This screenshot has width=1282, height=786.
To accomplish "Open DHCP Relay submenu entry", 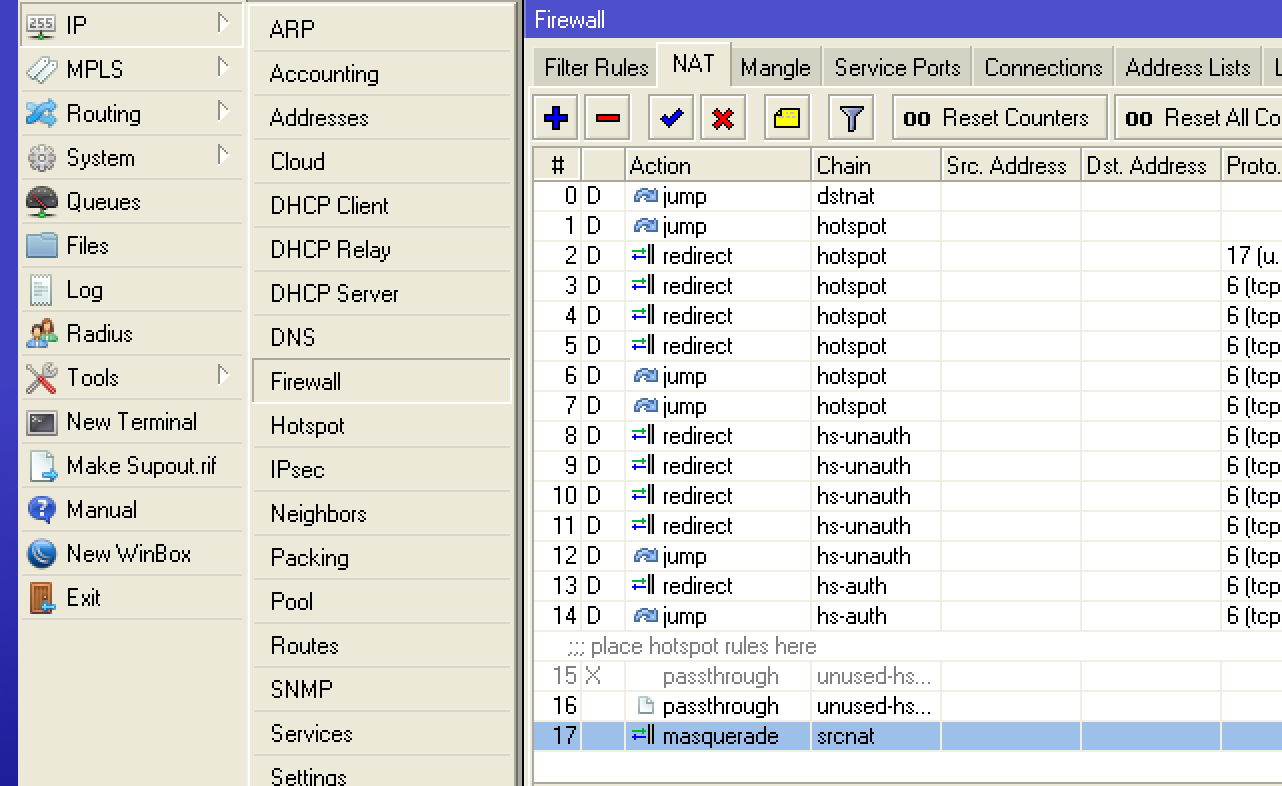I will (380, 250).
